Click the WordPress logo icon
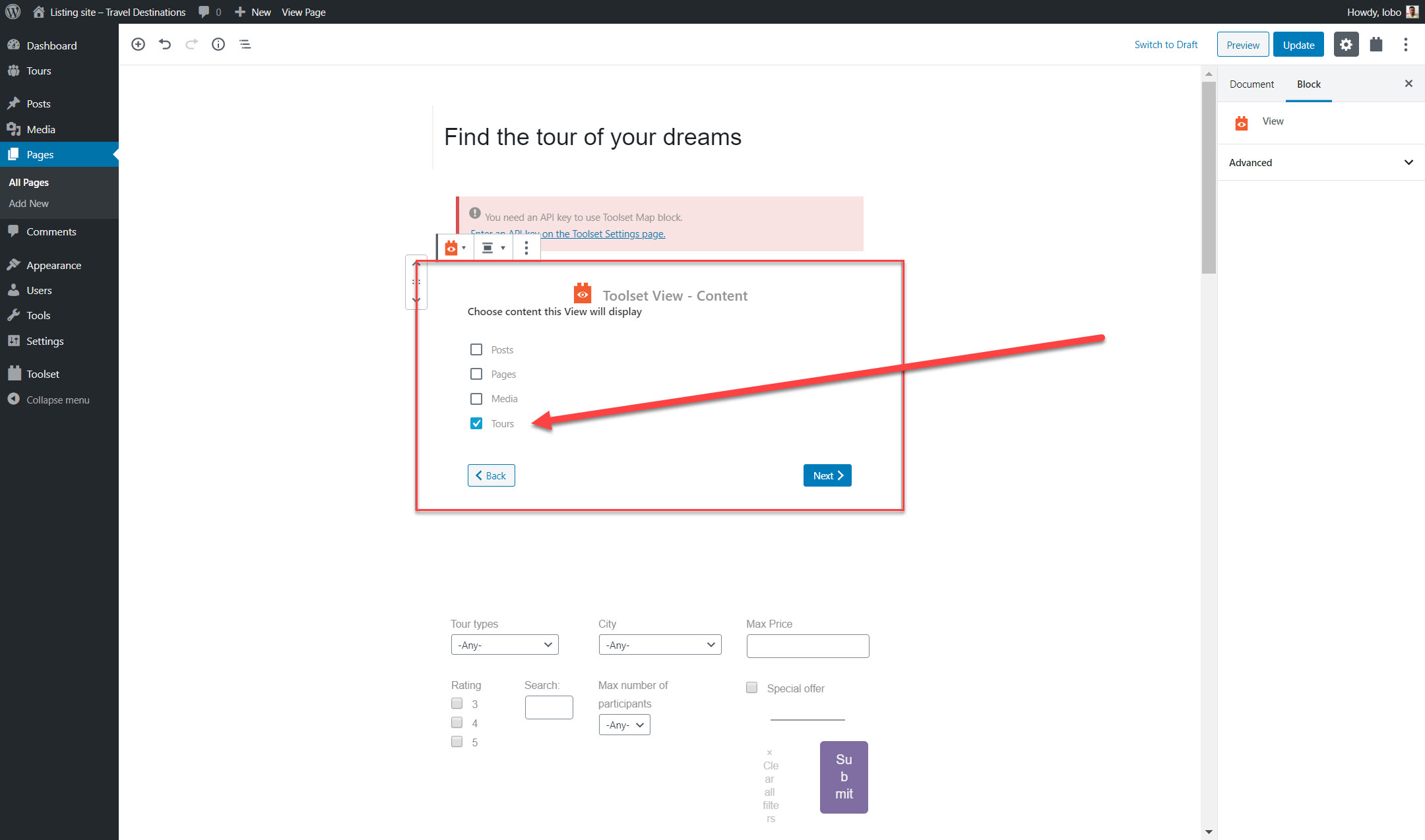The image size is (1425, 840). [x=13, y=12]
